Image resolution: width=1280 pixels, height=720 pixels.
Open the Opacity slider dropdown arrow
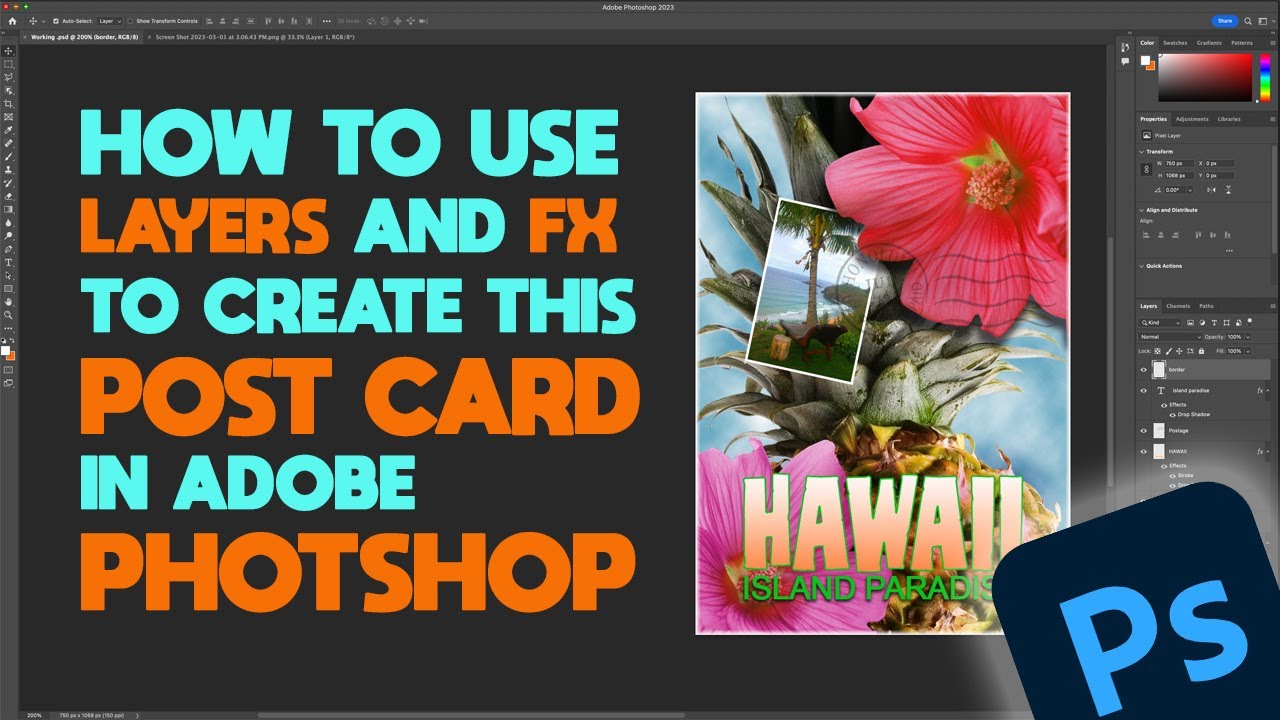(x=1248, y=337)
